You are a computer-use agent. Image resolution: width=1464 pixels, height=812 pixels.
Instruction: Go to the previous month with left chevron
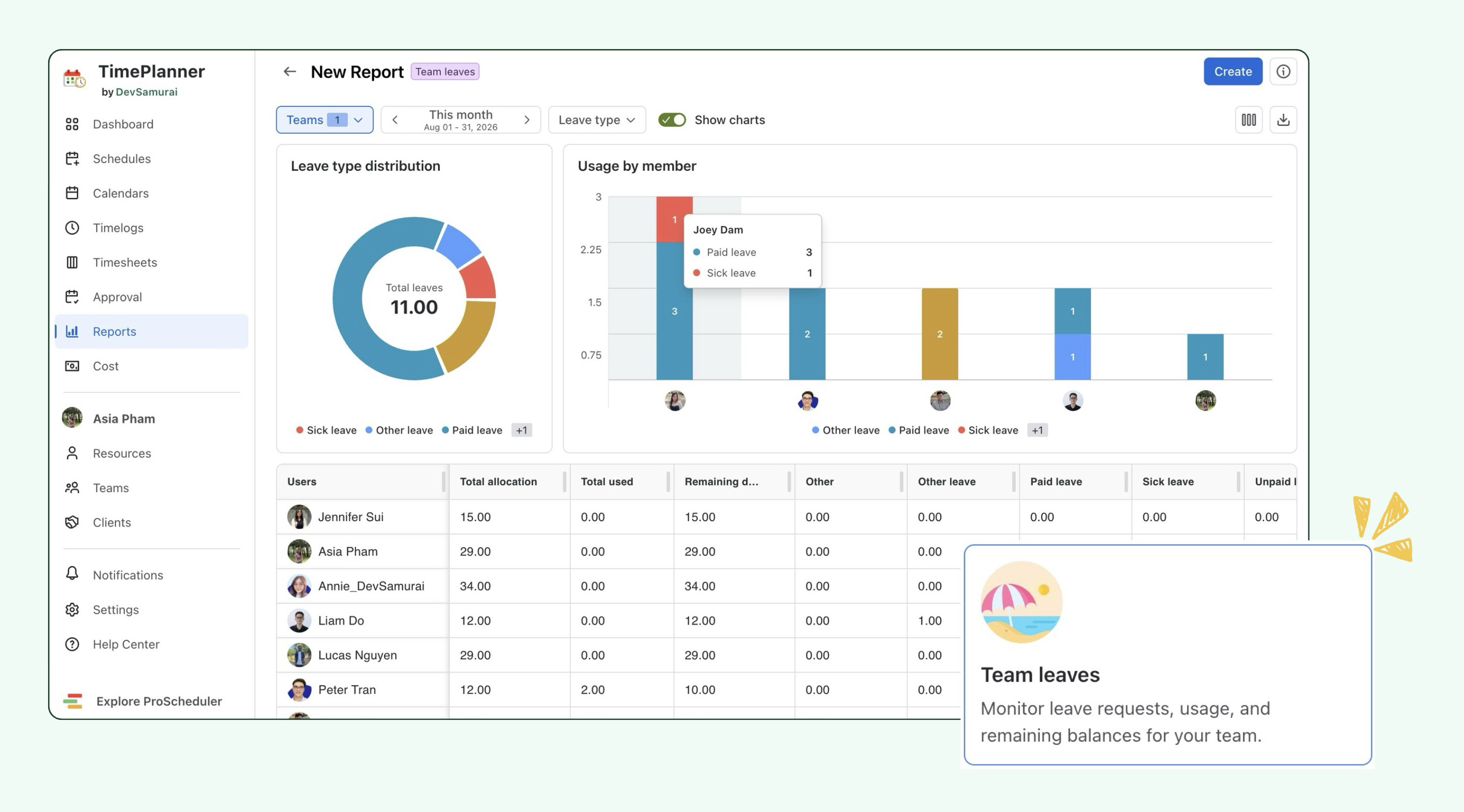(395, 120)
